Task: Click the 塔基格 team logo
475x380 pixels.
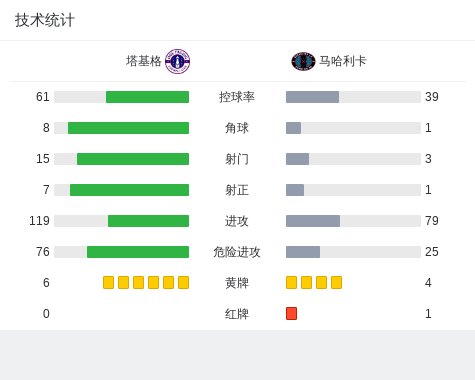Action: pyautogui.click(x=177, y=61)
